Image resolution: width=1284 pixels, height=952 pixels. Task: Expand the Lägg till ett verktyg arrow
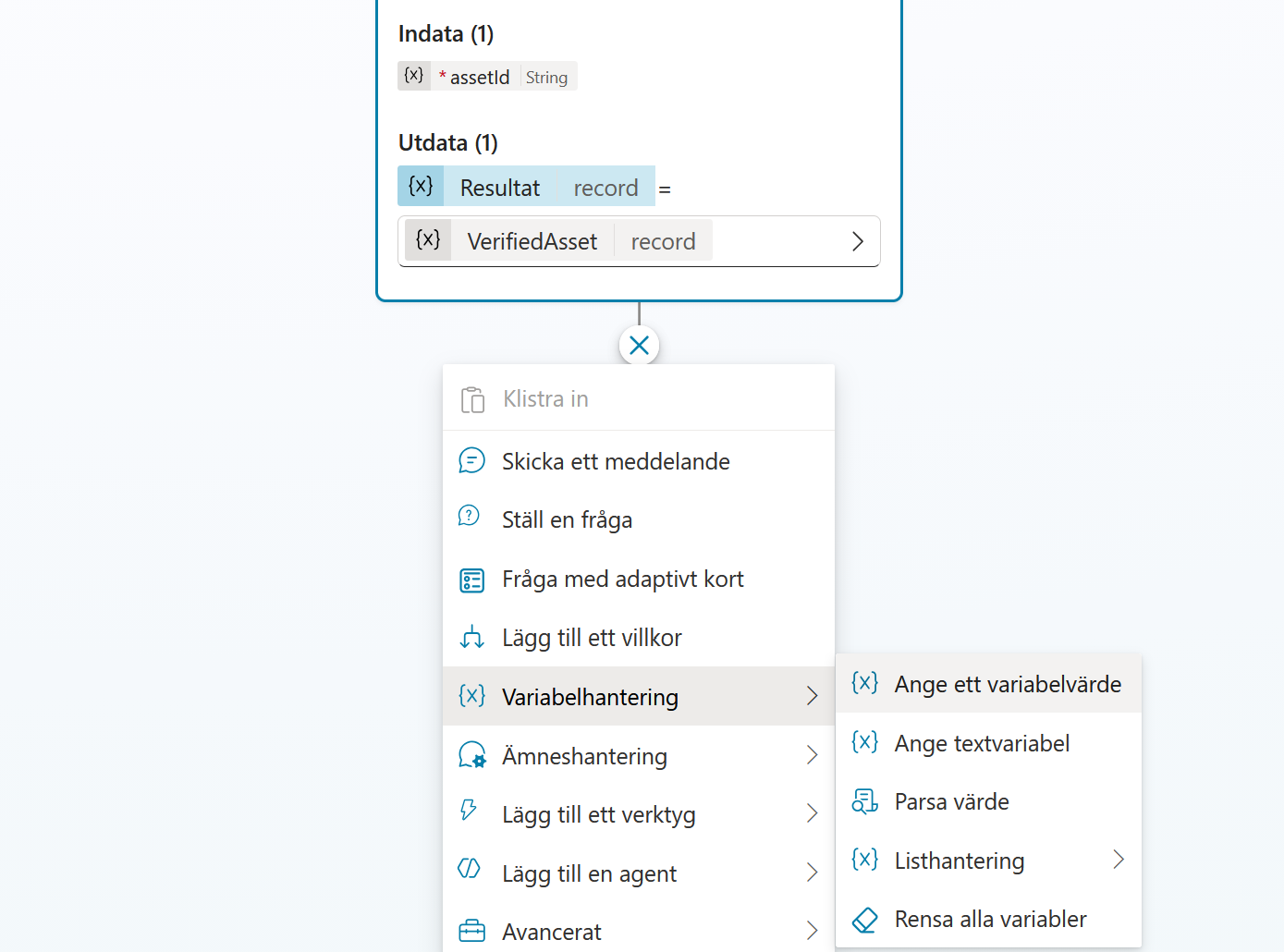[812, 813]
